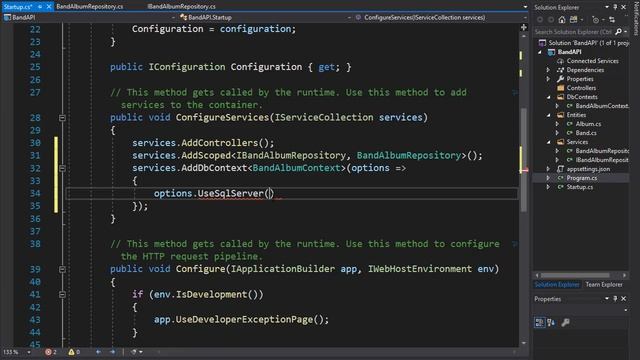Collapse the DbContexts folder

549,97
